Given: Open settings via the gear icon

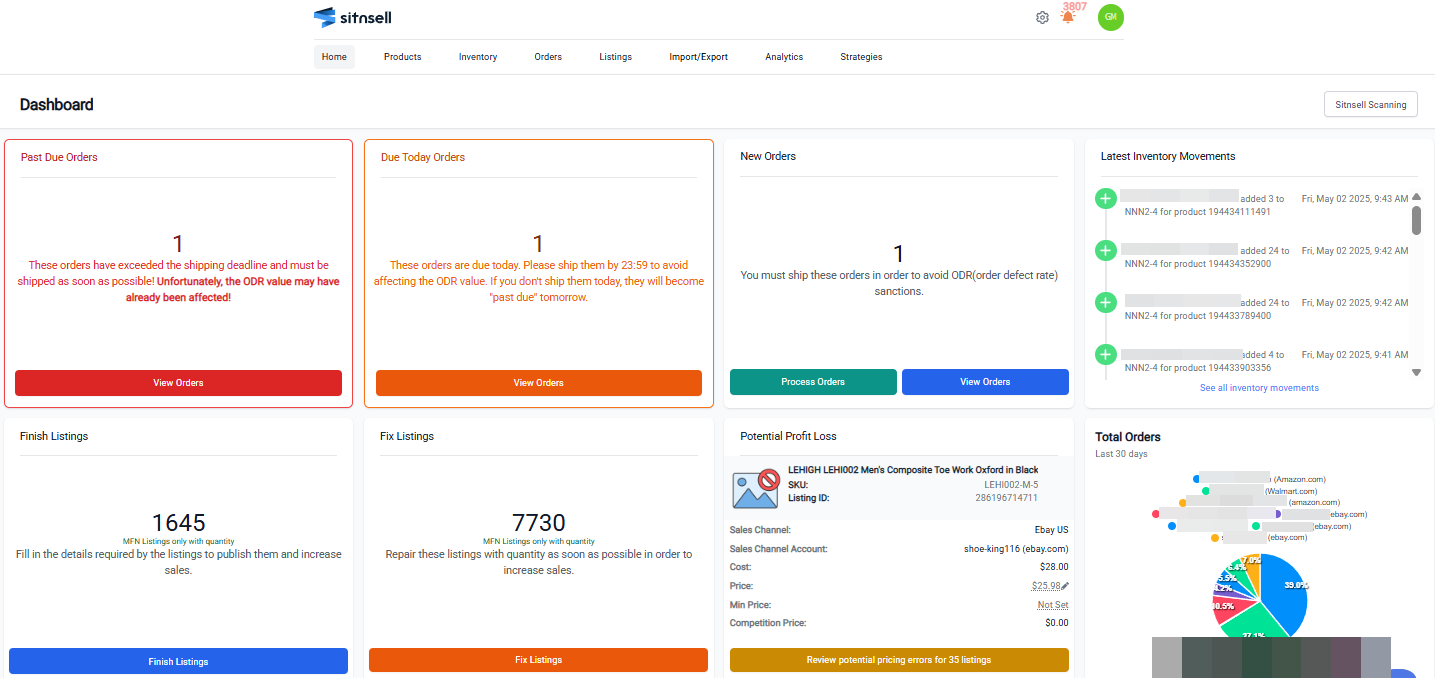Looking at the screenshot, I should (x=1042, y=17).
